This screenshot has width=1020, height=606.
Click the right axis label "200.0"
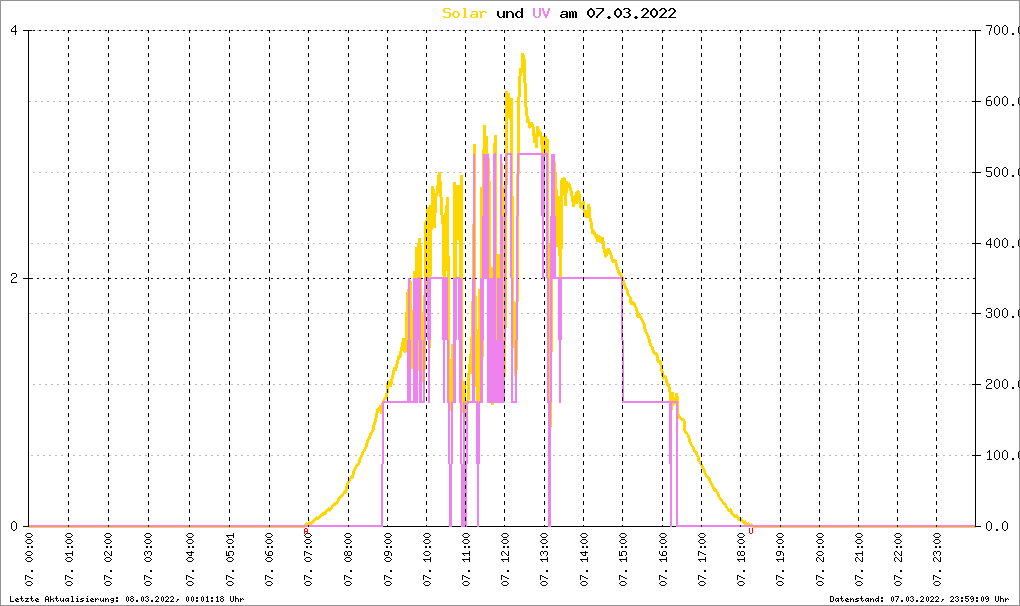tap(1002, 384)
